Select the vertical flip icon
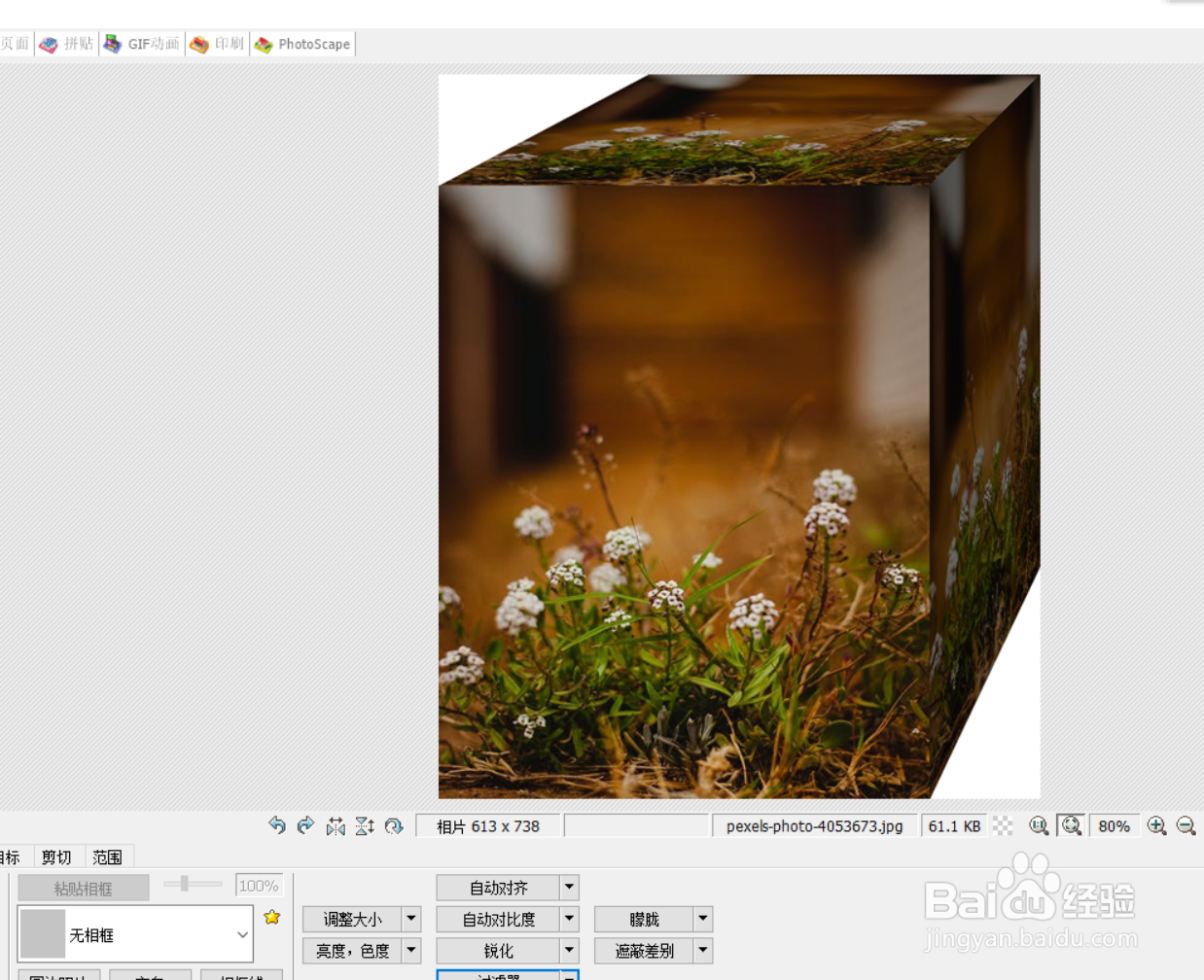This screenshot has width=1204, height=980. tap(365, 825)
